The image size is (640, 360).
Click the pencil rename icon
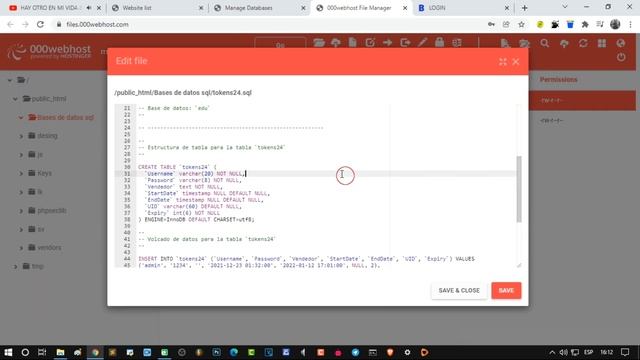[422, 42]
